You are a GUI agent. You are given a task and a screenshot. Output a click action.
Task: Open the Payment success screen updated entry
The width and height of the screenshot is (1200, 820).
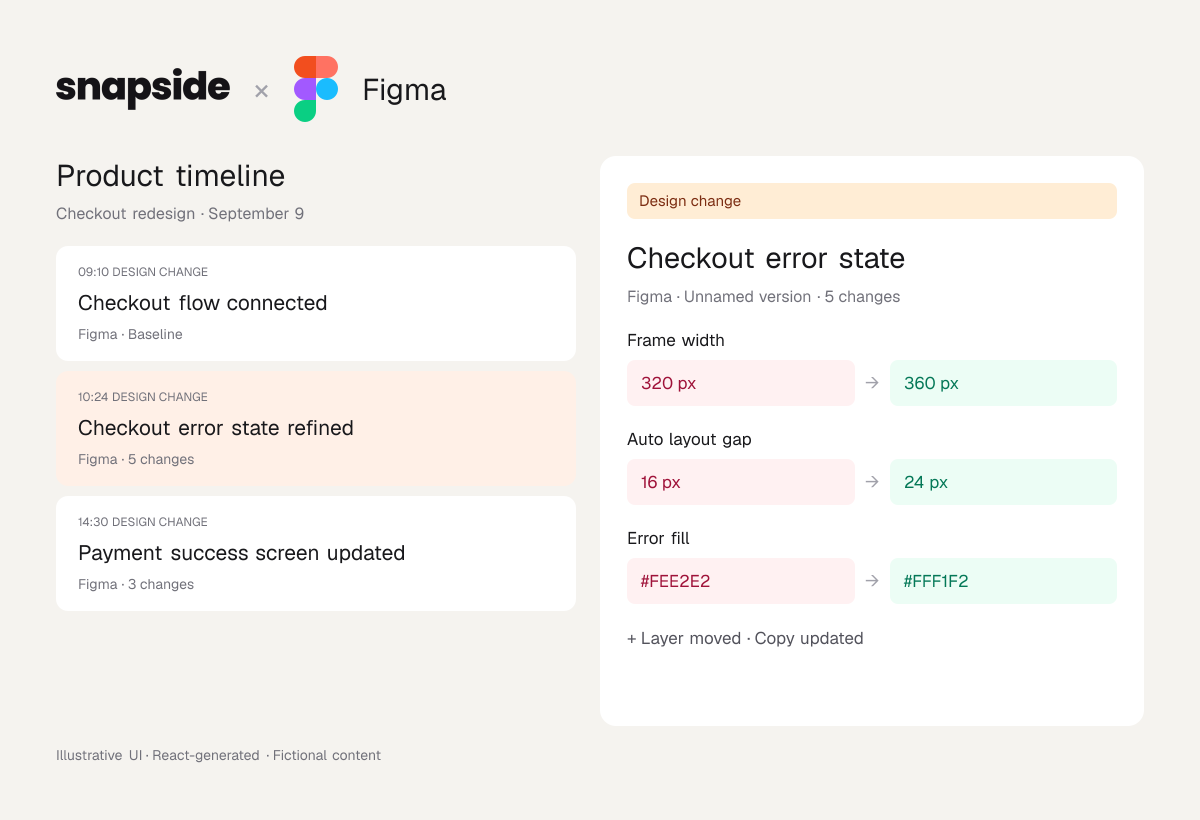click(316, 553)
